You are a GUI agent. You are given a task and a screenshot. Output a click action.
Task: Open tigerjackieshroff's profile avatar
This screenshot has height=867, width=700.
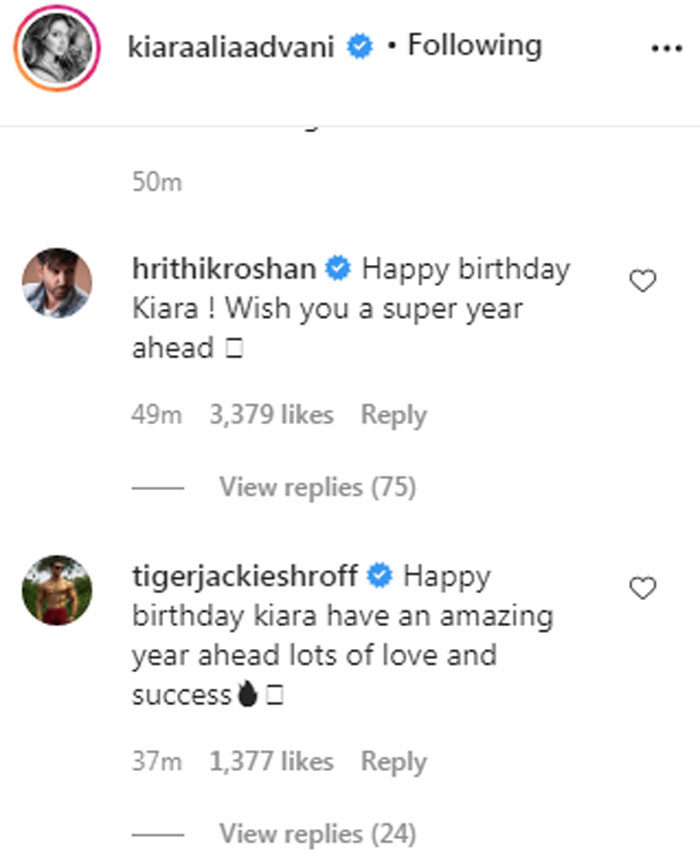coord(57,589)
